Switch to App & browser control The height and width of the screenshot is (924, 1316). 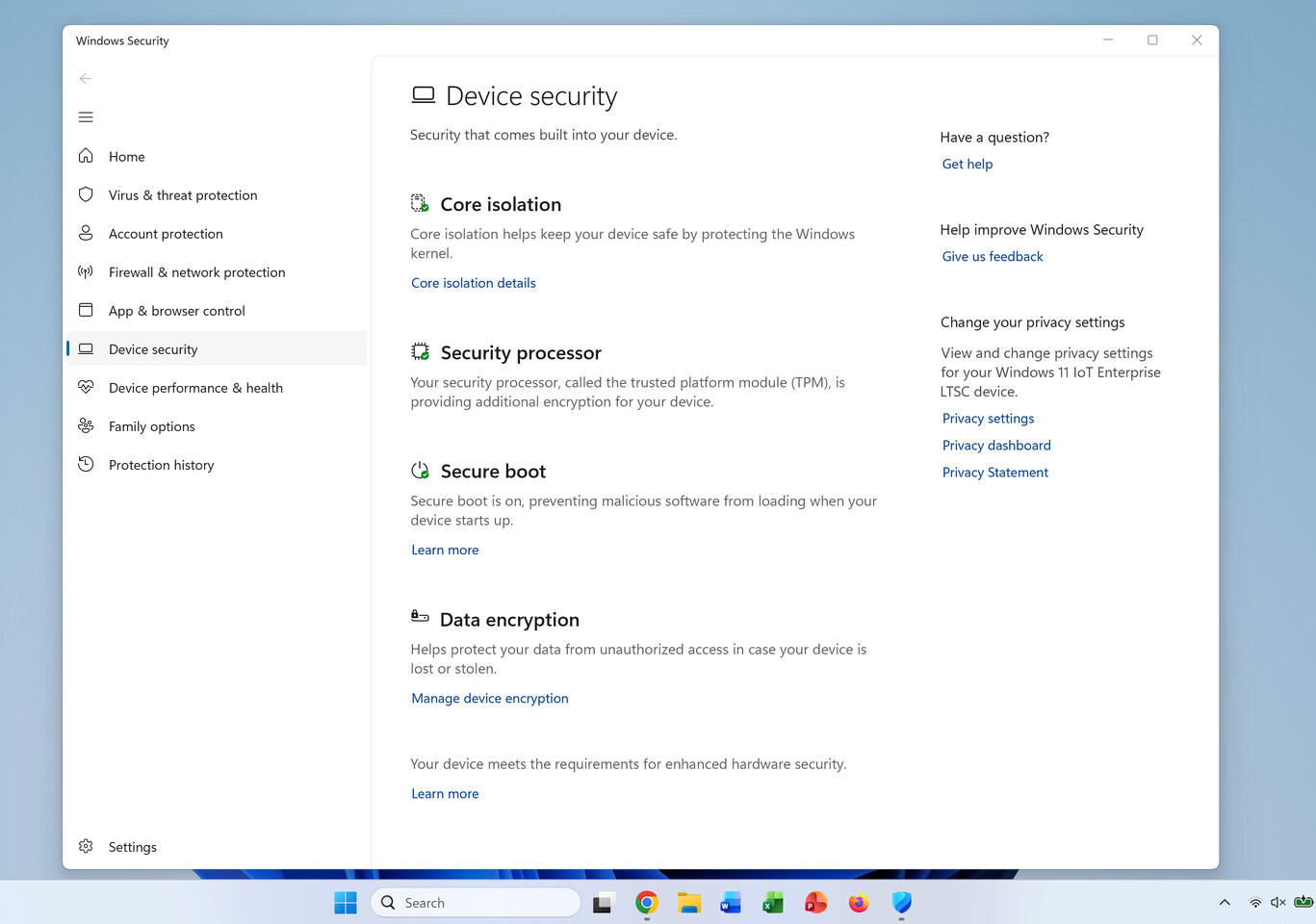click(177, 310)
